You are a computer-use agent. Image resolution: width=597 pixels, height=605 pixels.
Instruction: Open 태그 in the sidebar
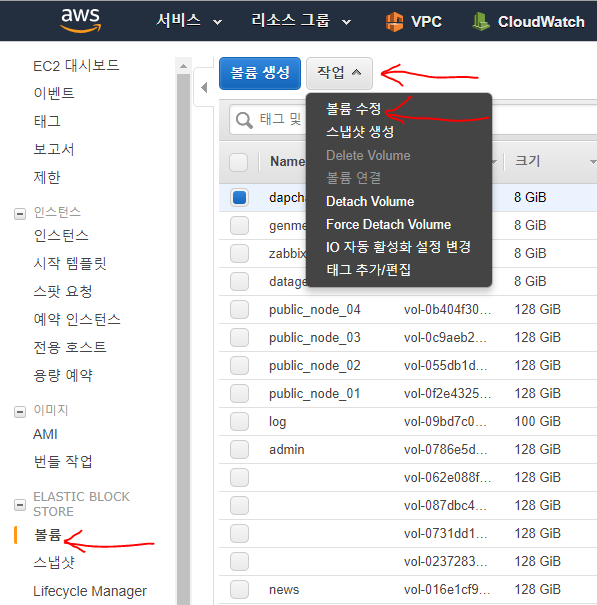47,121
